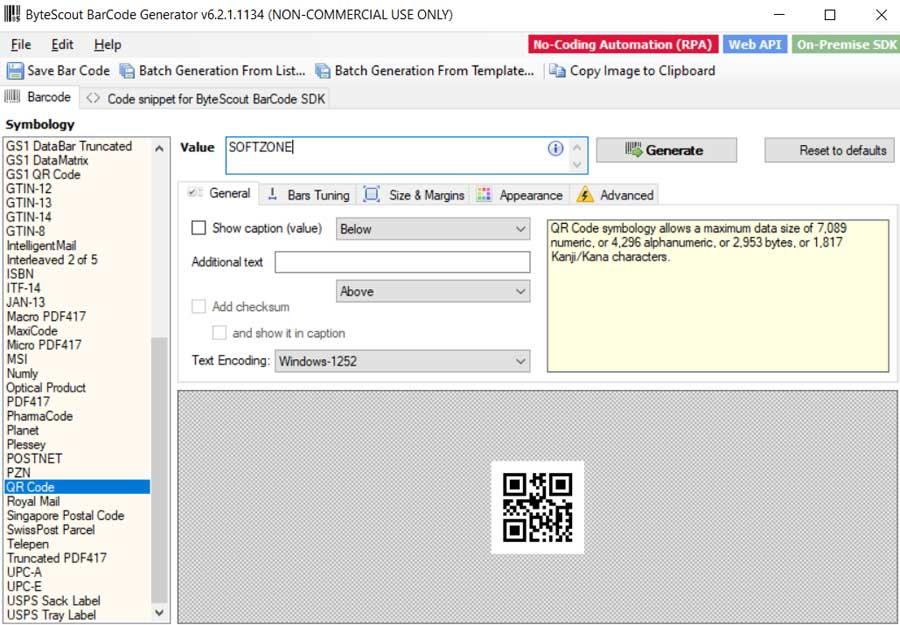Click the barcode icon on Barcode tab
Screen dimensions: 900x625
13,96
